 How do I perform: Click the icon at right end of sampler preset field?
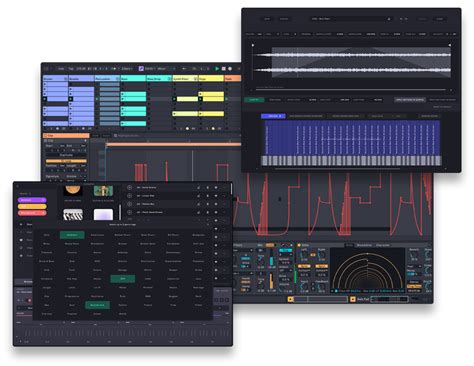click(389, 19)
